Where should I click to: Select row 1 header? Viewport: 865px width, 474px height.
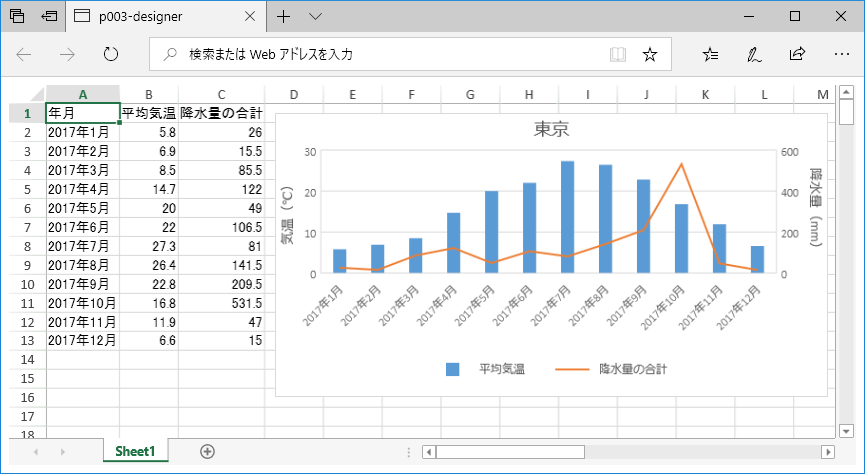click(27, 114)
